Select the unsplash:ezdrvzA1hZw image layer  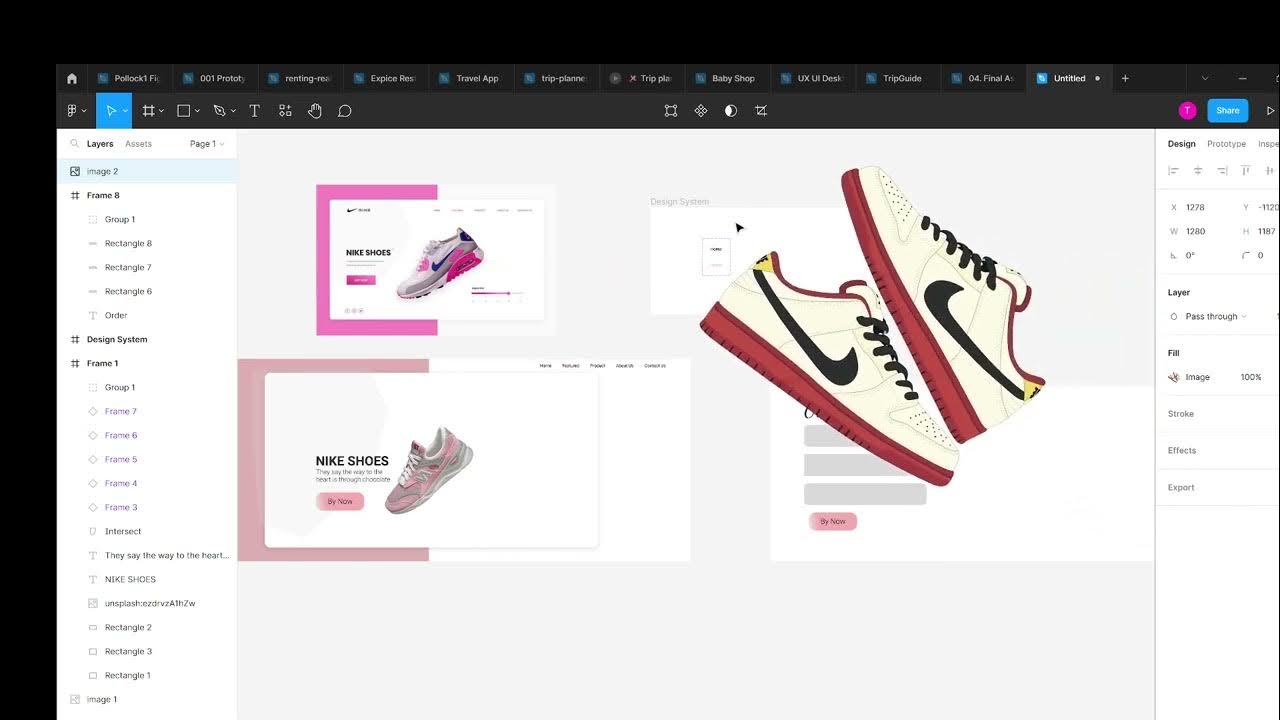tap(147, 604)
